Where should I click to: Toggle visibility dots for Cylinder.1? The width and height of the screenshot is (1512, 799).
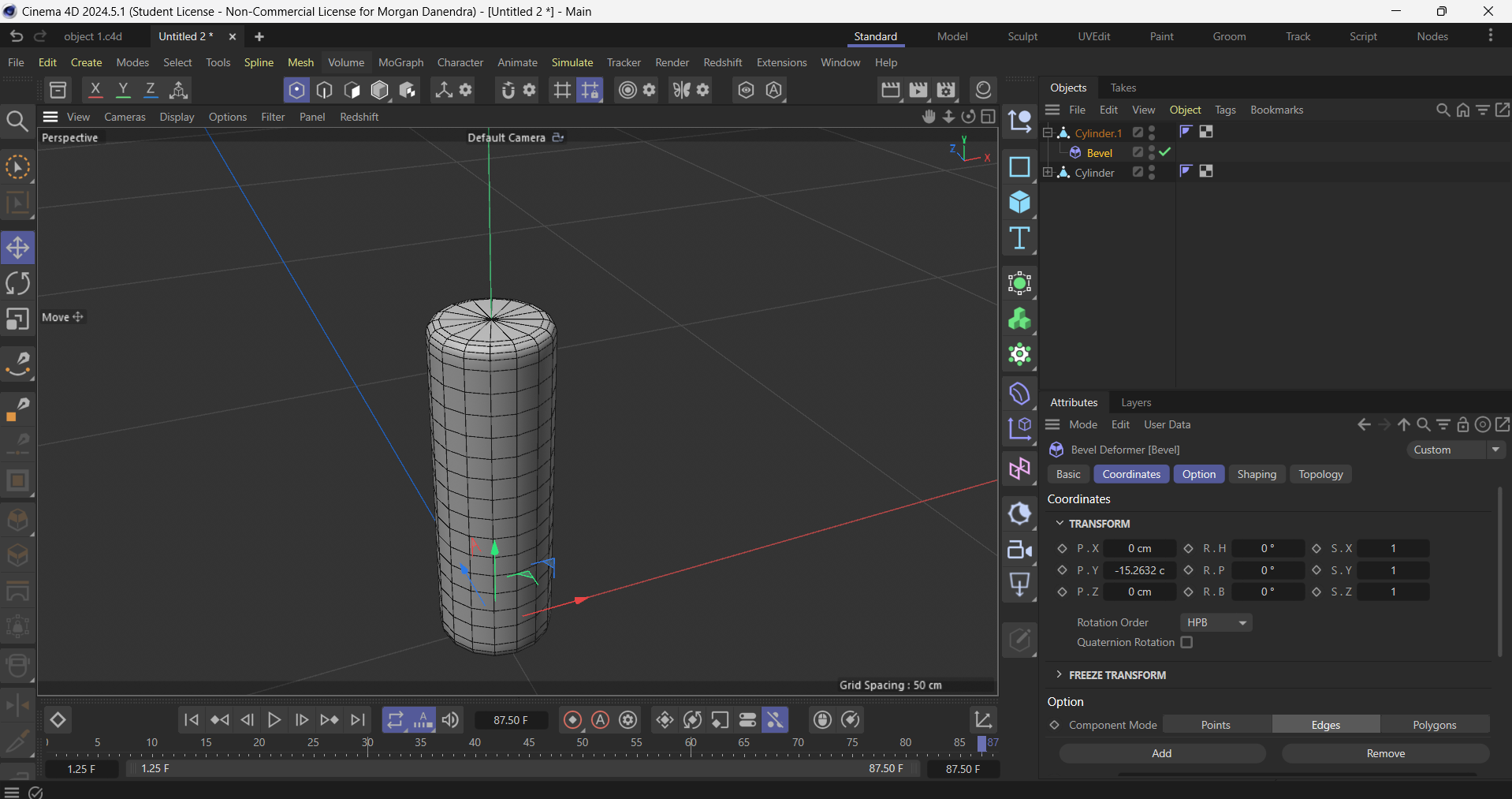tap(1152, 133)
